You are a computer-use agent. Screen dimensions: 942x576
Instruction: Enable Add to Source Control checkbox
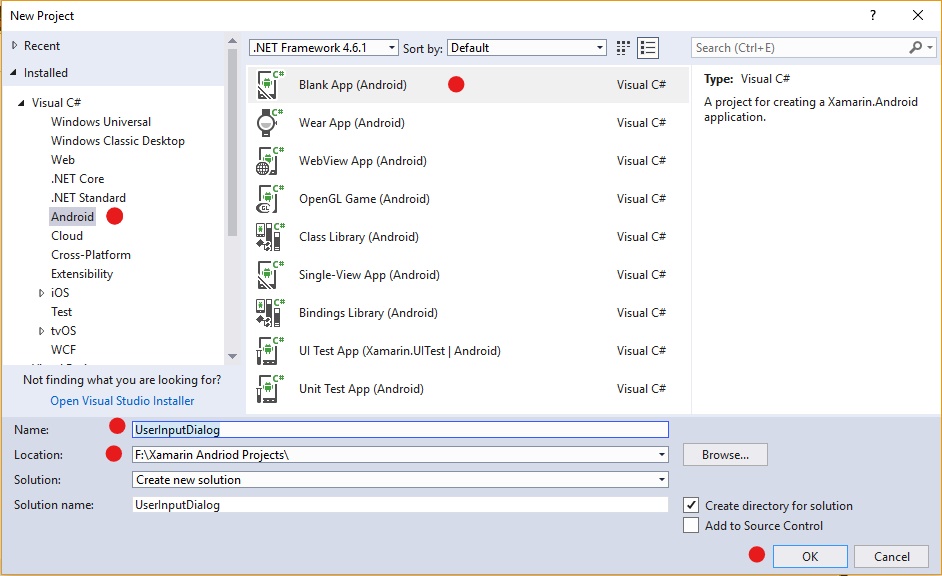point(691,526)
